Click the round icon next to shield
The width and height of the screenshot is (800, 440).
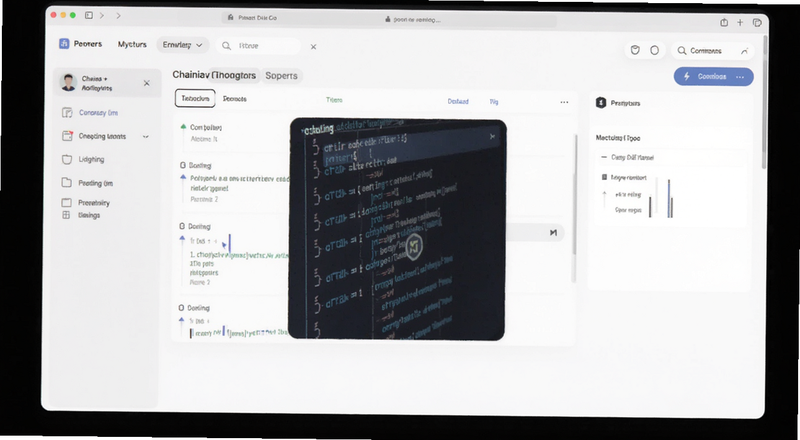pos(655,50)
